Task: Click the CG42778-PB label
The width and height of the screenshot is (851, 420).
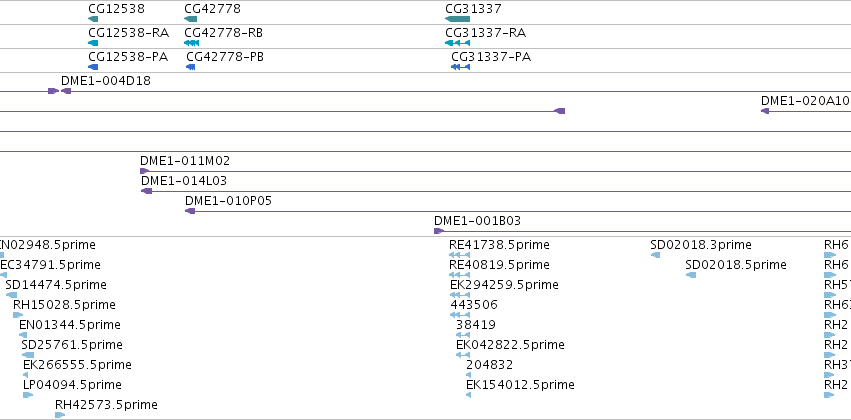Action: click(225, 56)
